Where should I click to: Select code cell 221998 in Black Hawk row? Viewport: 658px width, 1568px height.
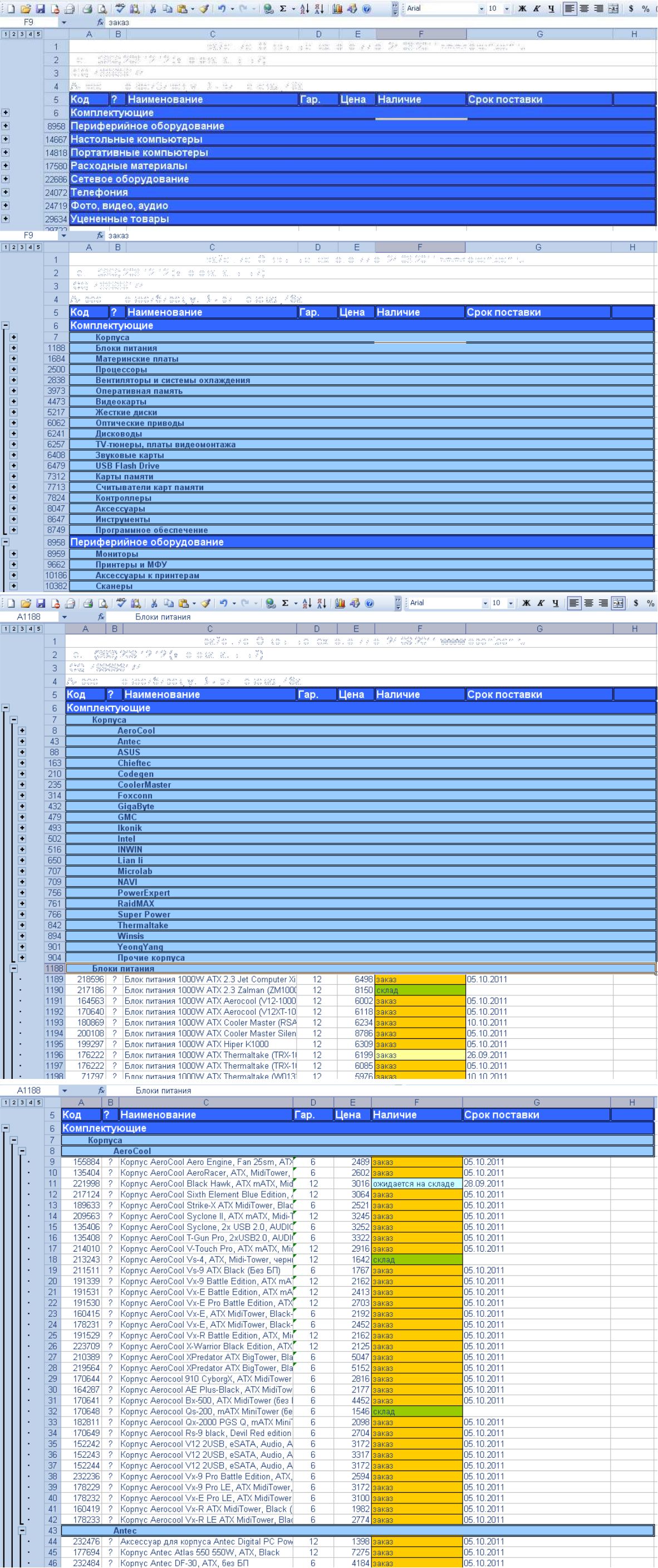click(81, 1184)
